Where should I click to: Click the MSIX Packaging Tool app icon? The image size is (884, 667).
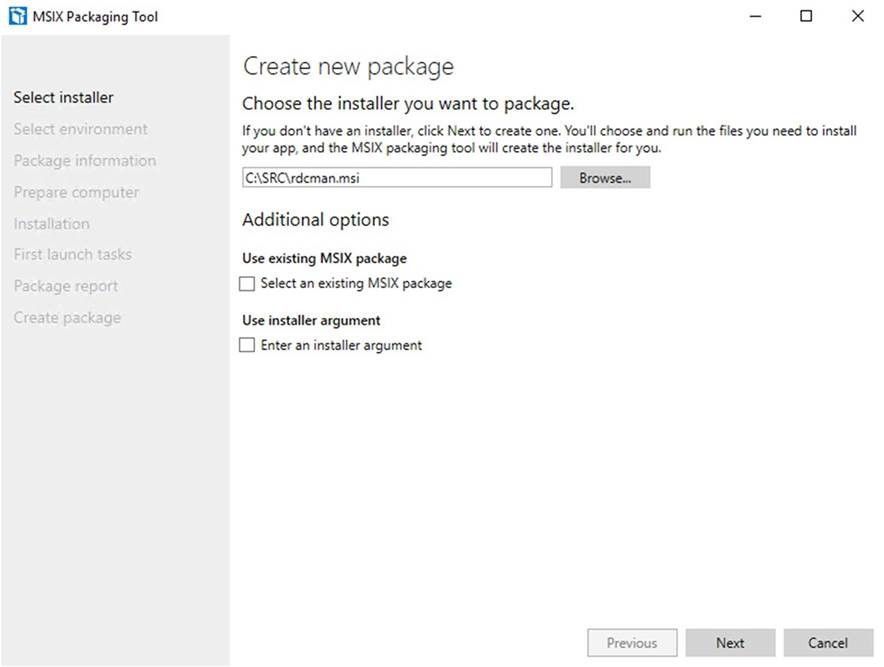(x=17, y=16)
